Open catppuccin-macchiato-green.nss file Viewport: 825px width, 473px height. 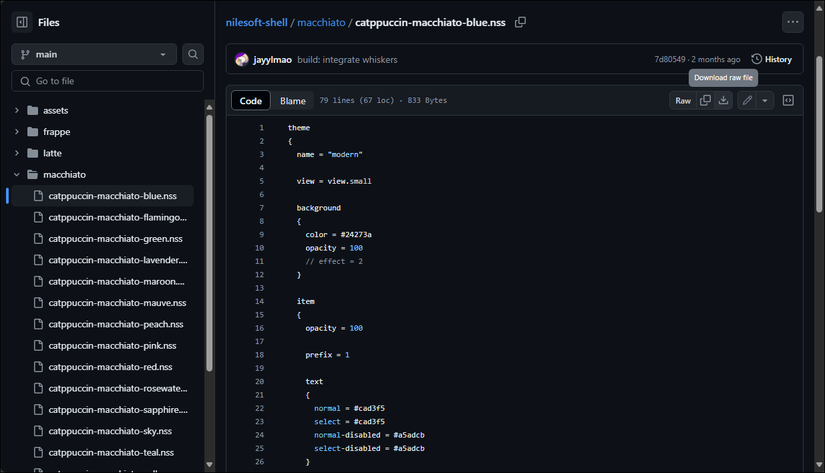[x=115, y=239]
